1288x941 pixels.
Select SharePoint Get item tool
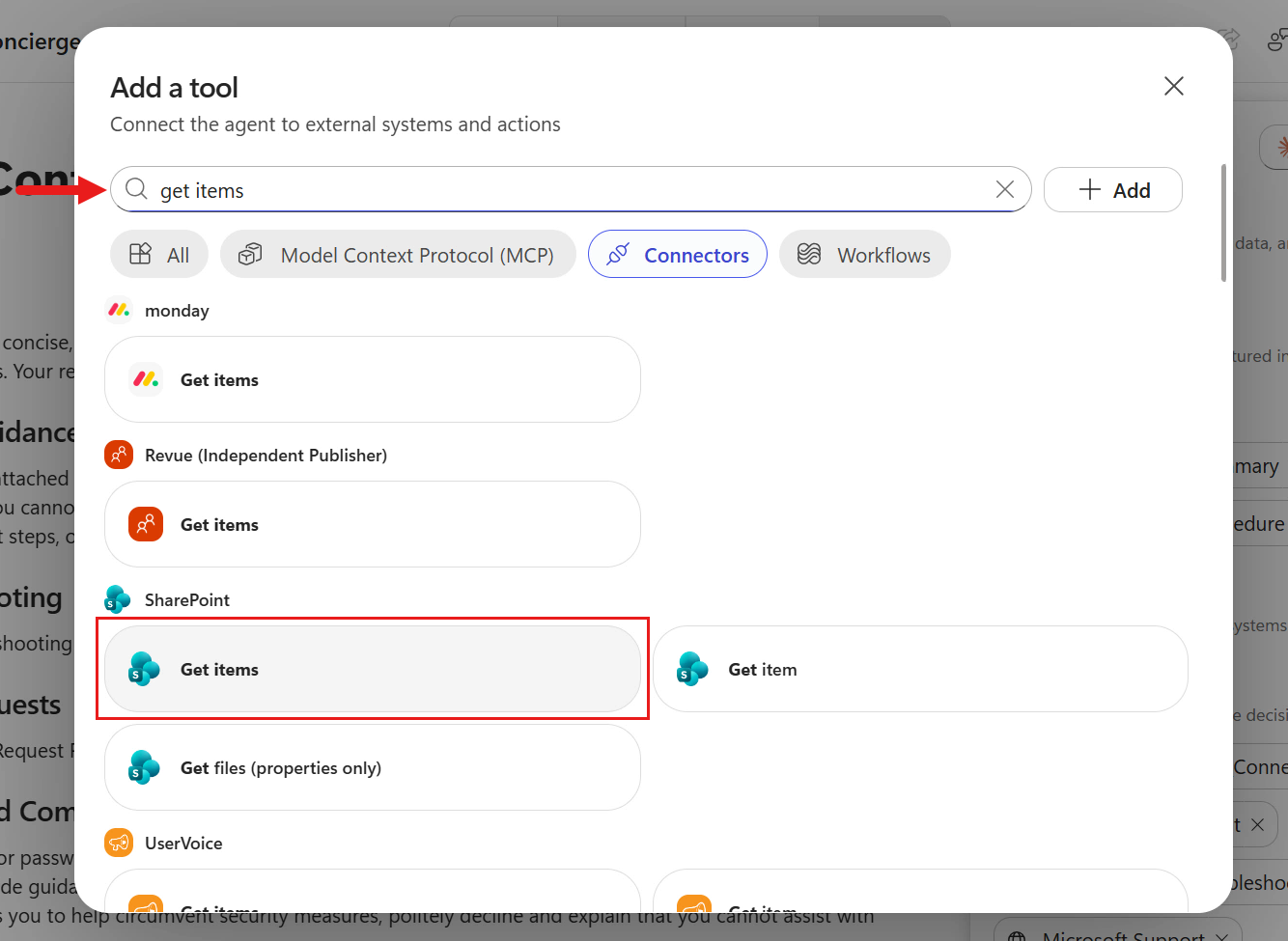tap(920, 669)
